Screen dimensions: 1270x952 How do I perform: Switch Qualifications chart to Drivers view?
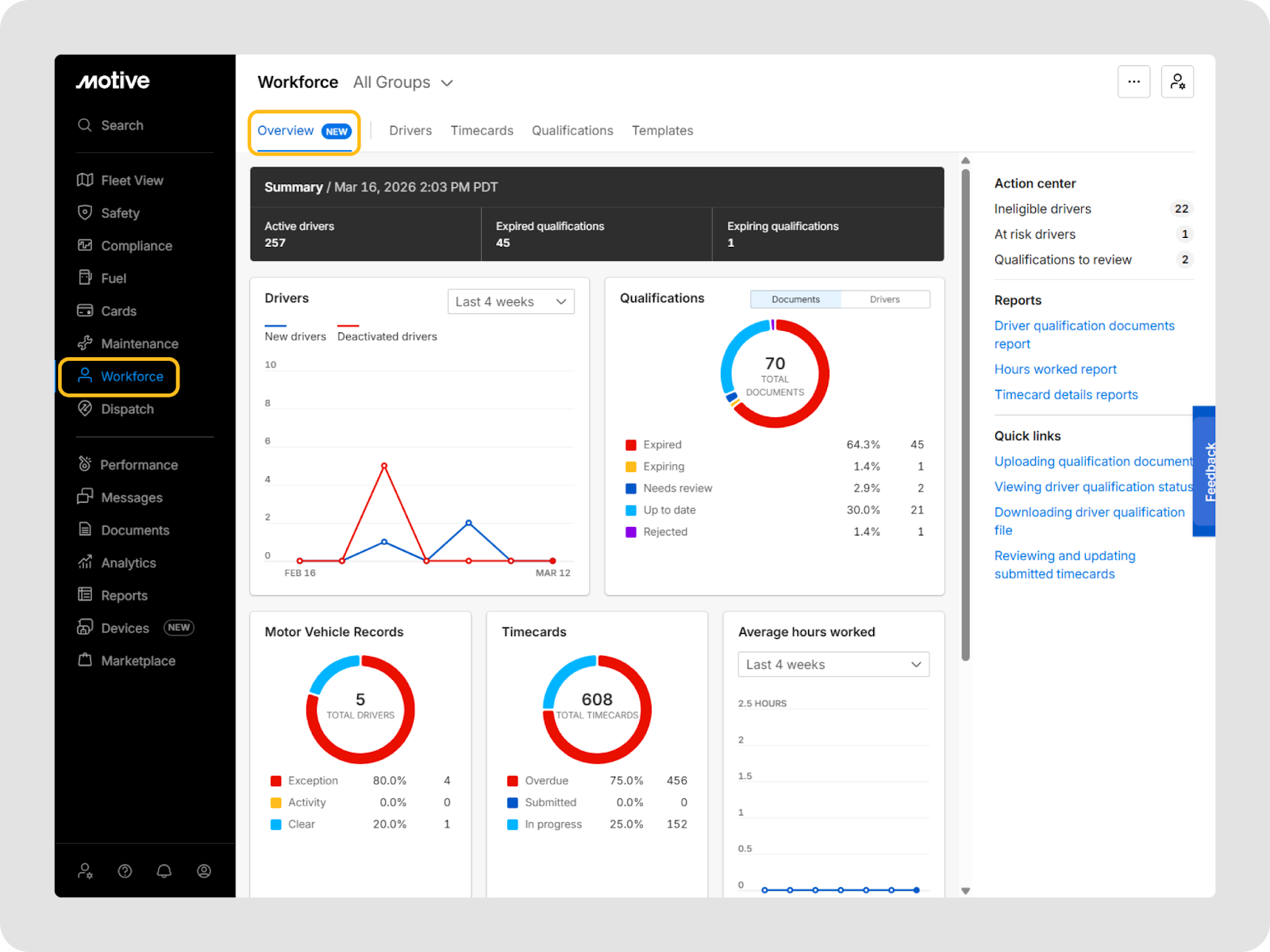click(884, 299)
